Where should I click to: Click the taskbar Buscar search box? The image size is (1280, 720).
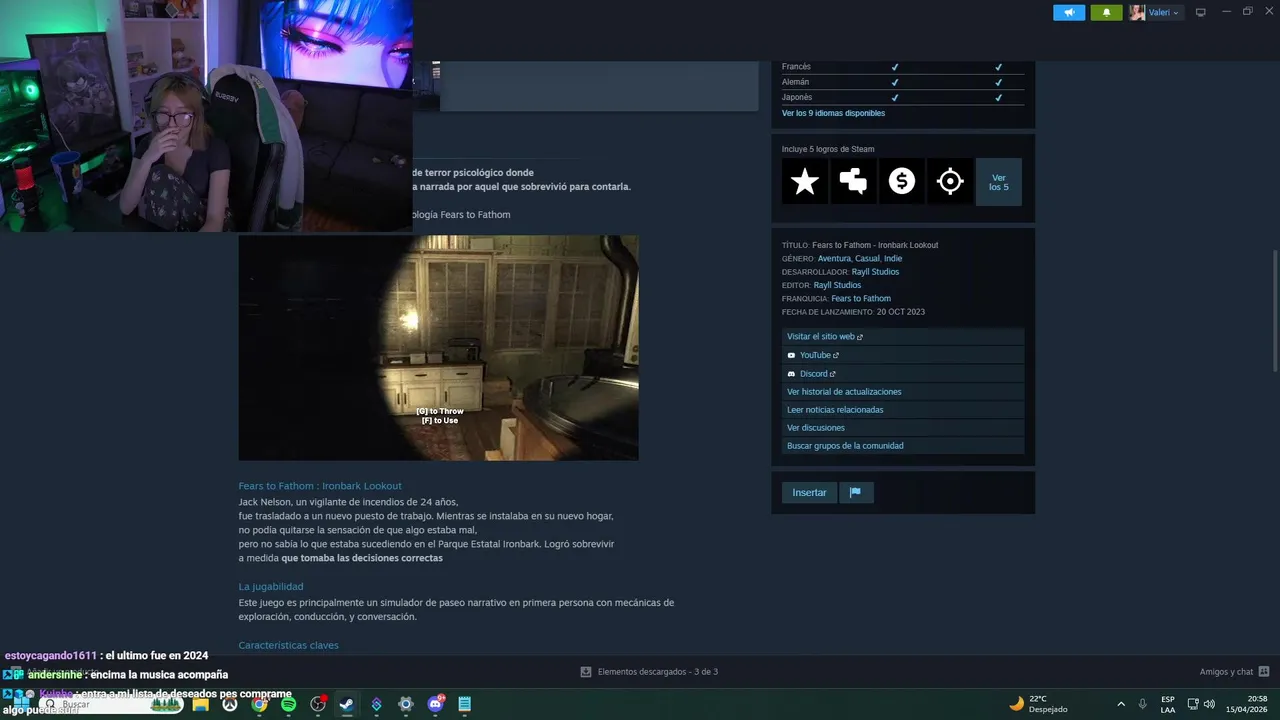coord(110,704)
